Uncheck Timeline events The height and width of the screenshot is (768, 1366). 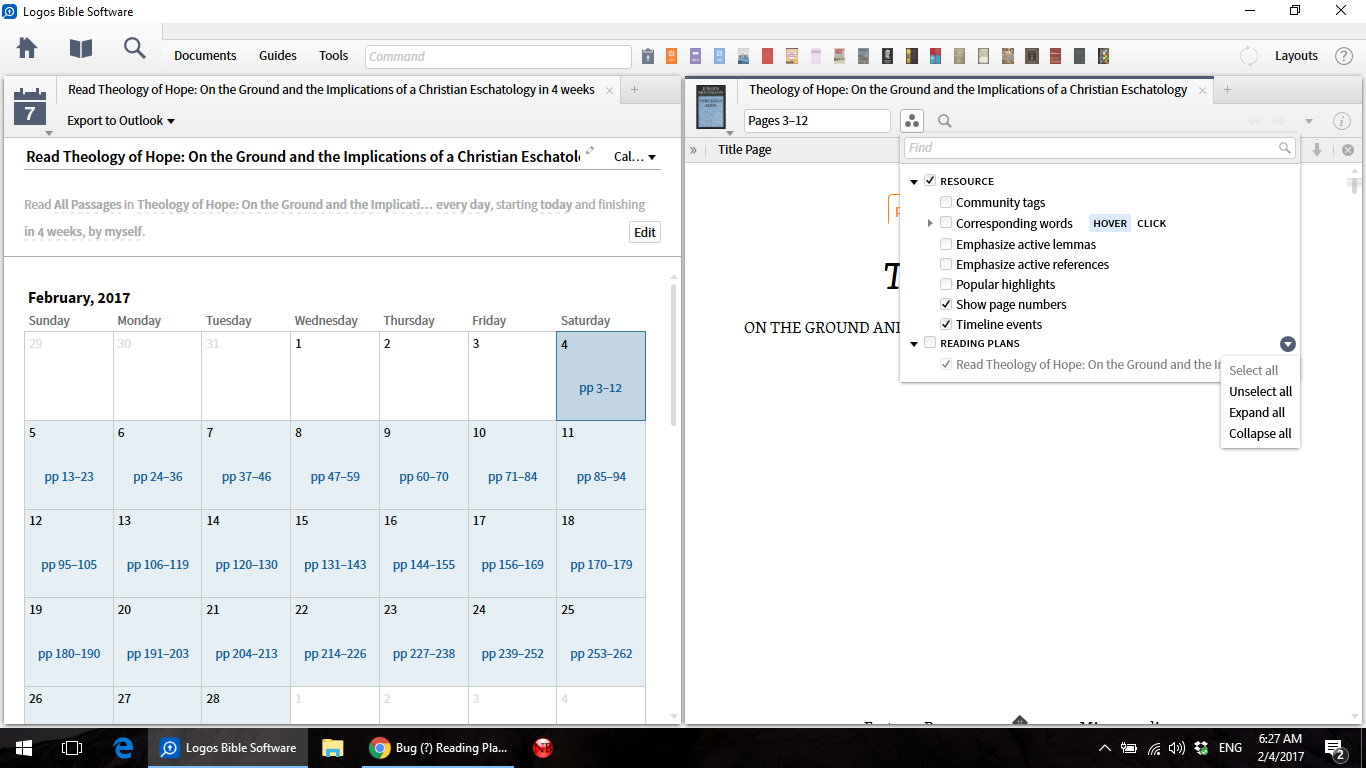[x=946, y=324]
